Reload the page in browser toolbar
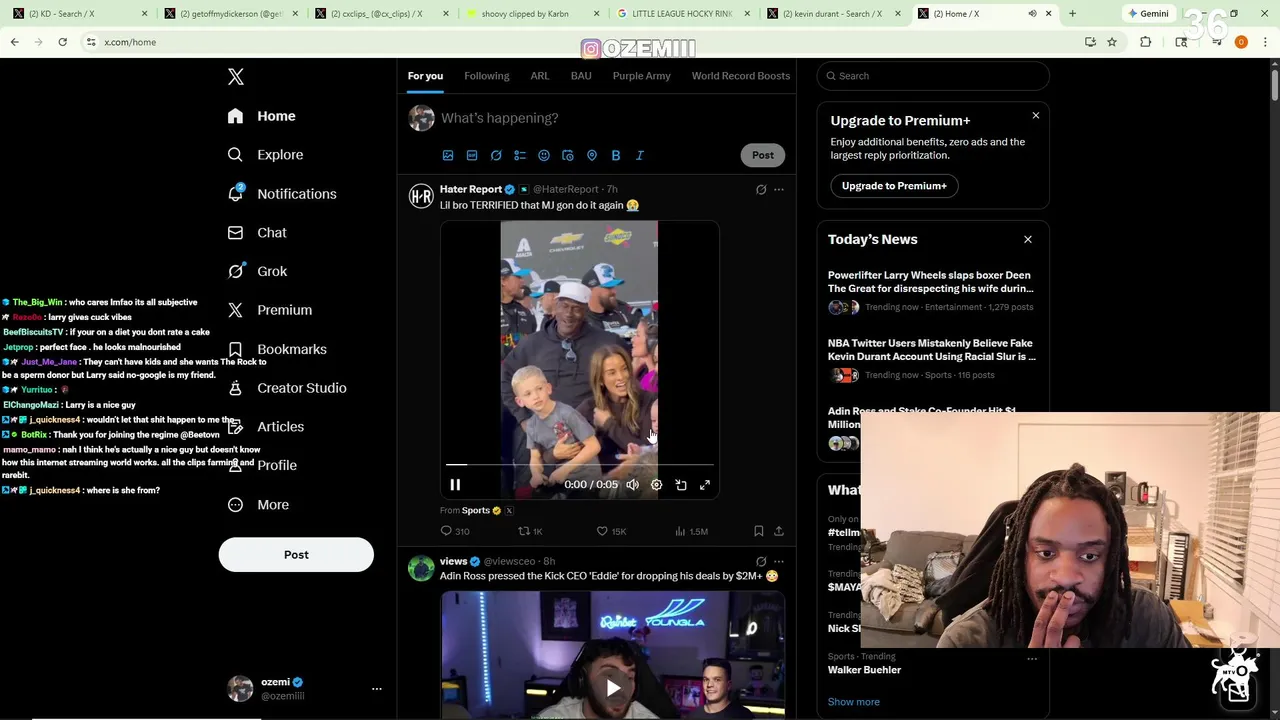Viewport: 1280px width, 720px height. (x=62, y=42)
